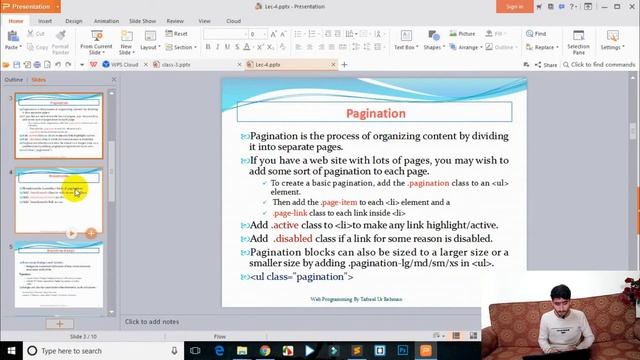Click the numbered list icon

tap(312, 34)
